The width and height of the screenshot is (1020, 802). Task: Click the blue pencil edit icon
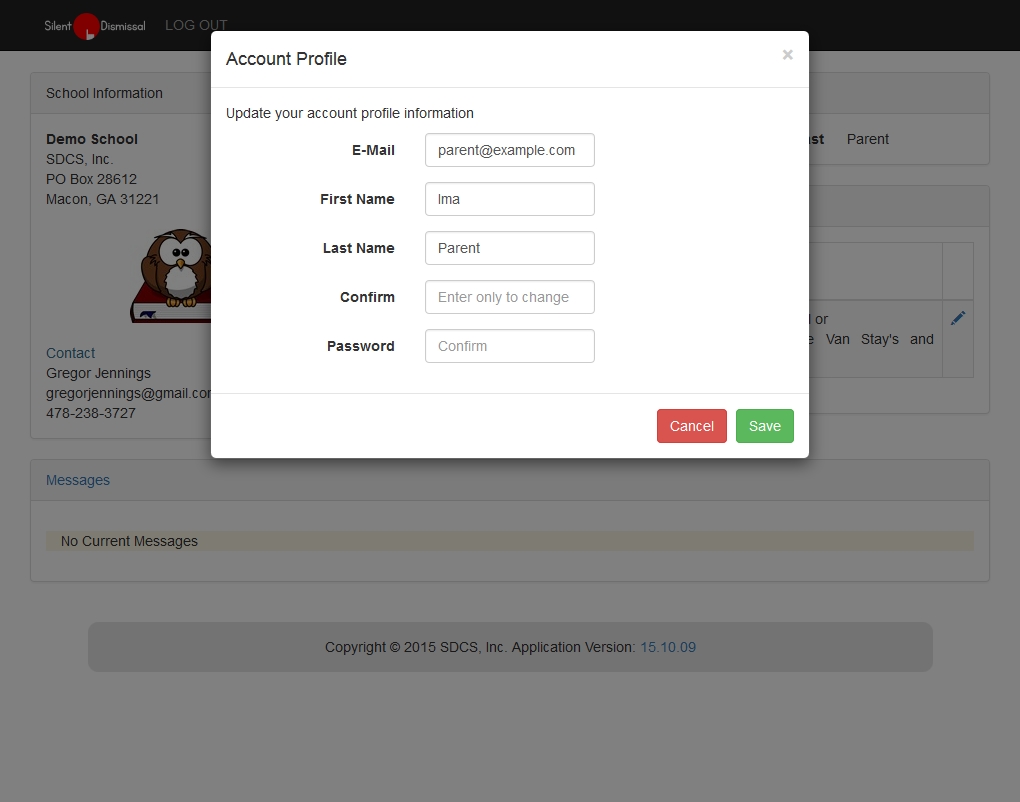click(957, 318)
